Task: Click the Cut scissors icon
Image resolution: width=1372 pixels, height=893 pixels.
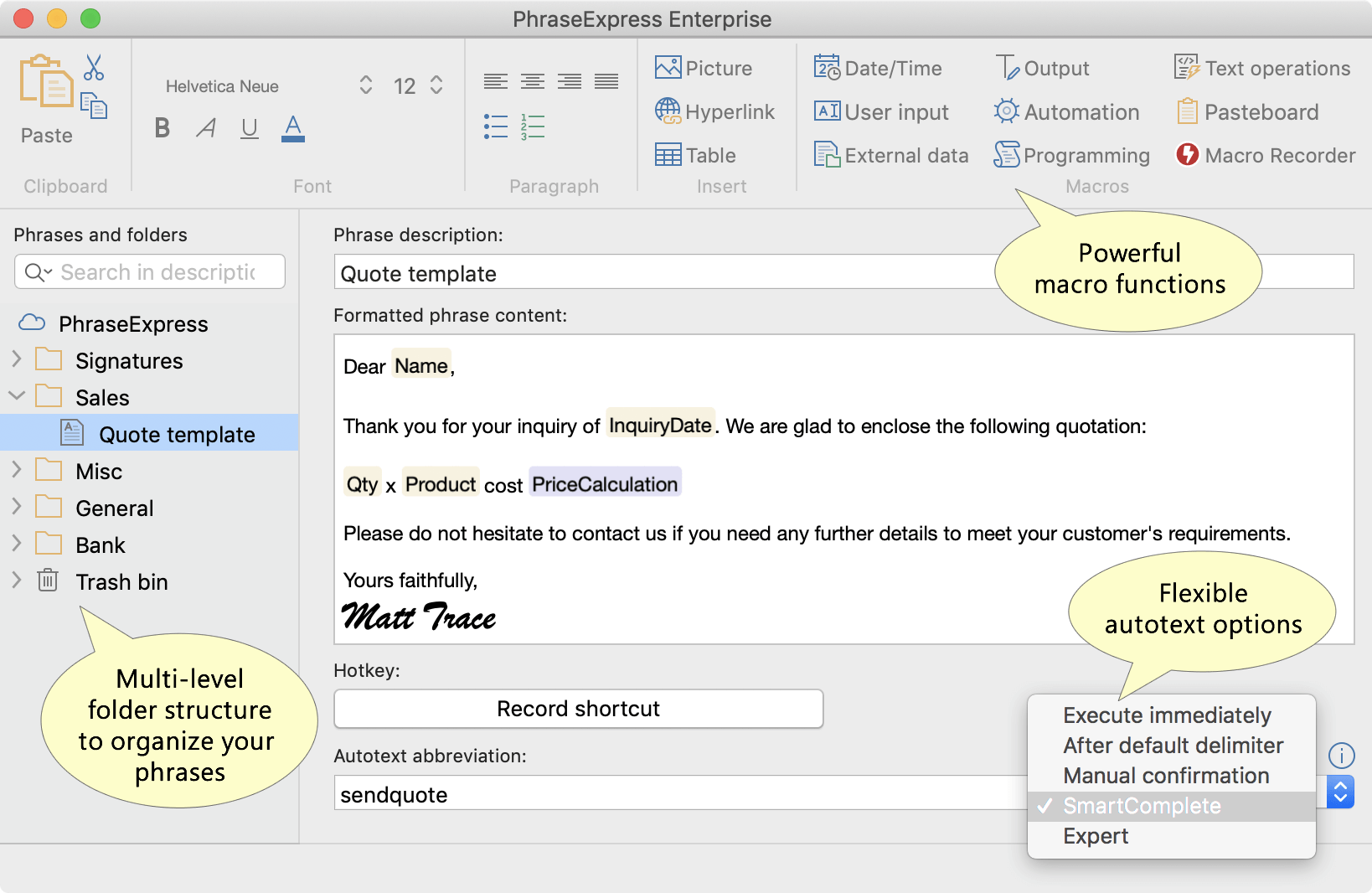Action: (x=94, y=68)
